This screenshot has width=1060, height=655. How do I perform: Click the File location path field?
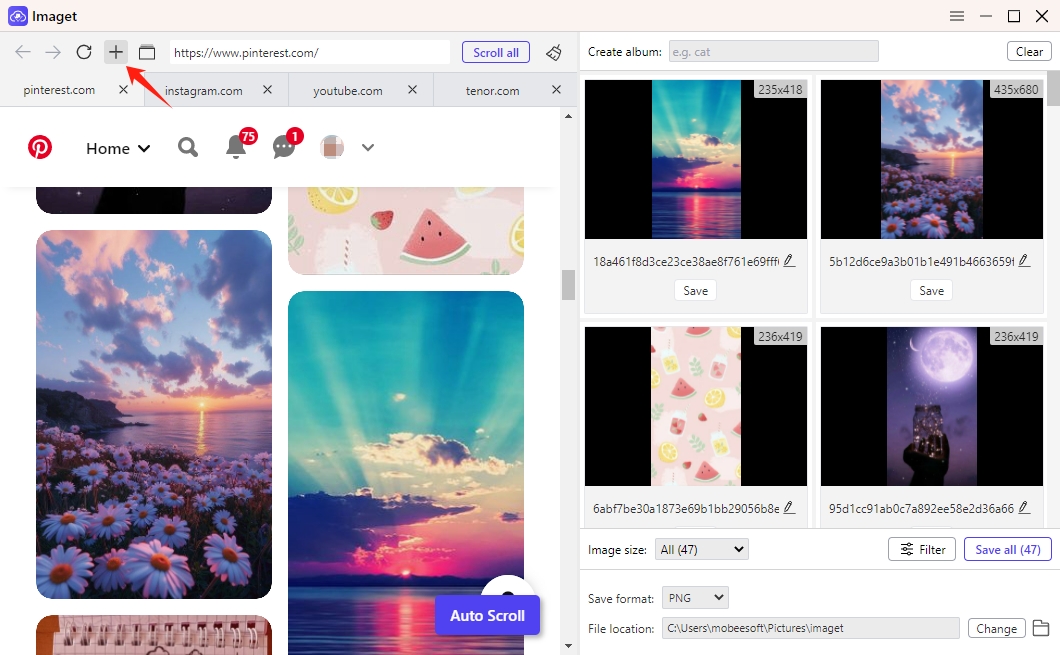coord(811,628)
